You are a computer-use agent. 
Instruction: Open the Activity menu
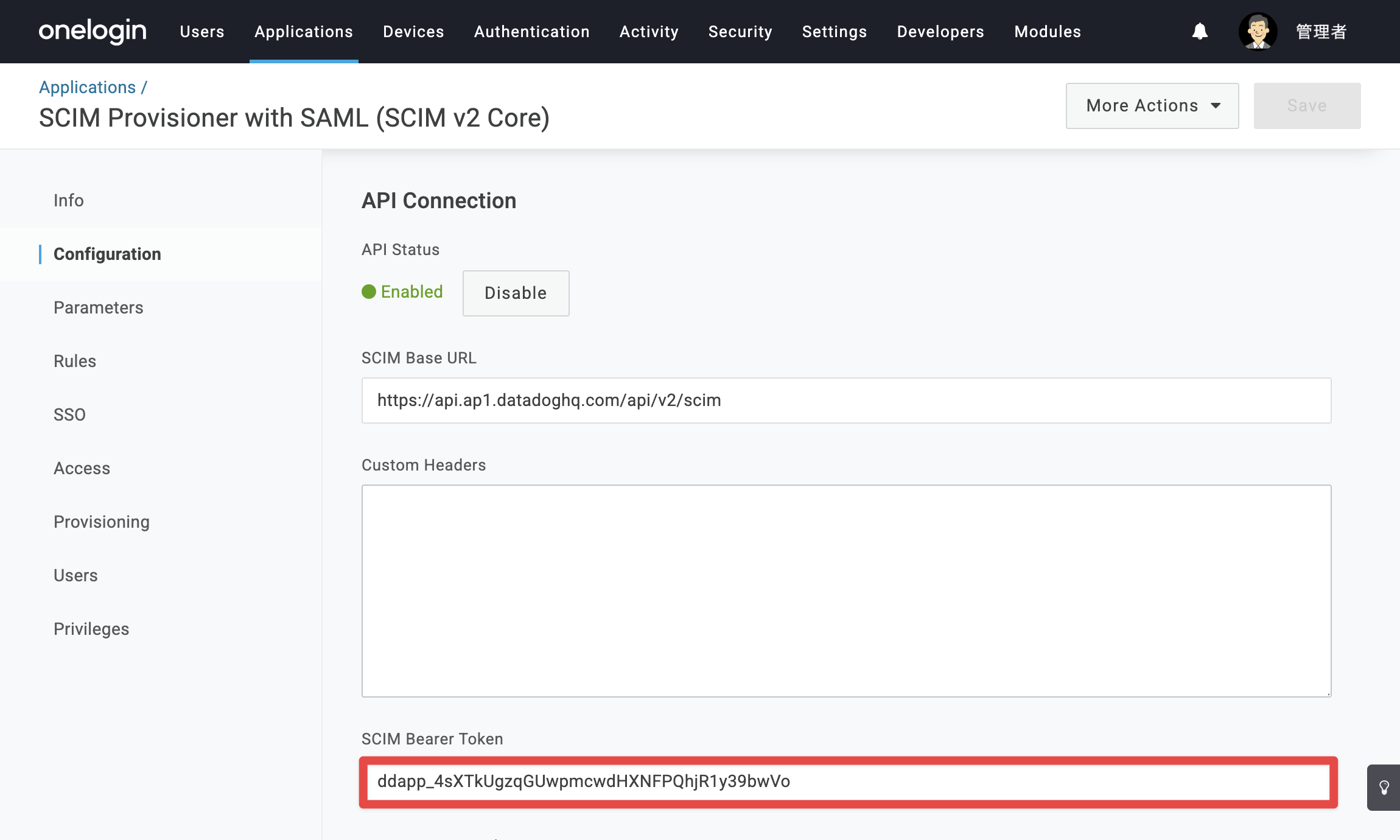point(649,32)
